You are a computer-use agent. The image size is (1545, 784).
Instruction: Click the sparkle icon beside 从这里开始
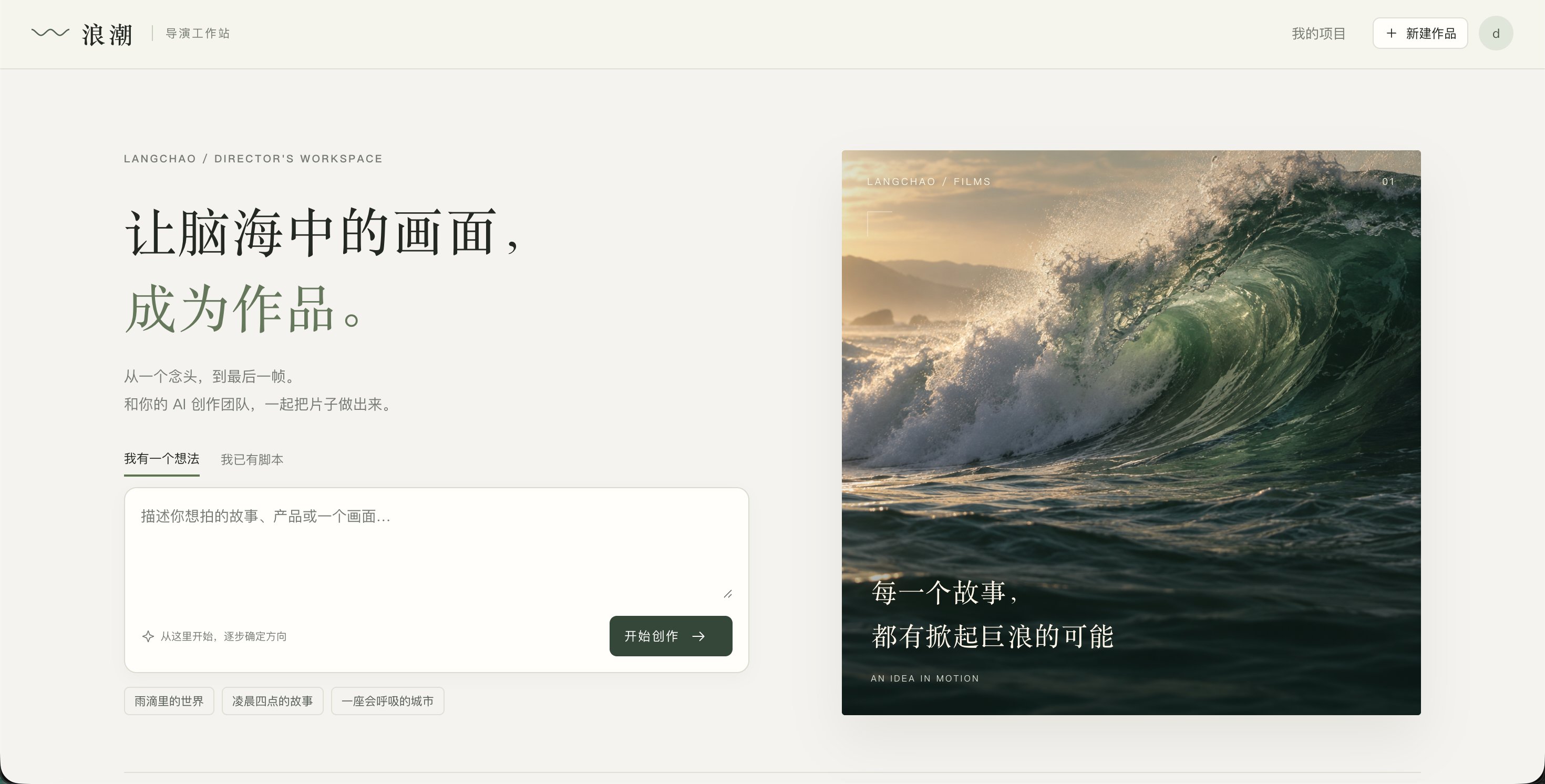click(148, 636)
